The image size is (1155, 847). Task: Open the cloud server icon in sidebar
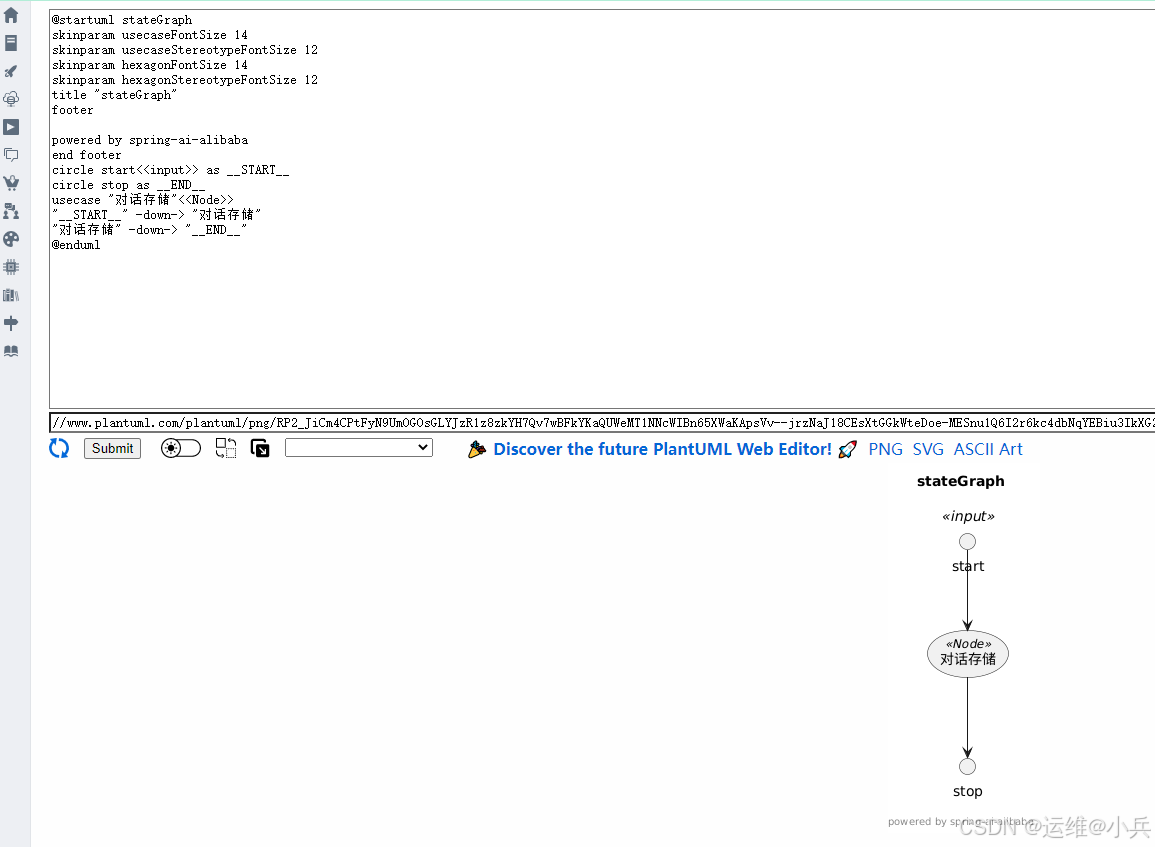[11, 99]
